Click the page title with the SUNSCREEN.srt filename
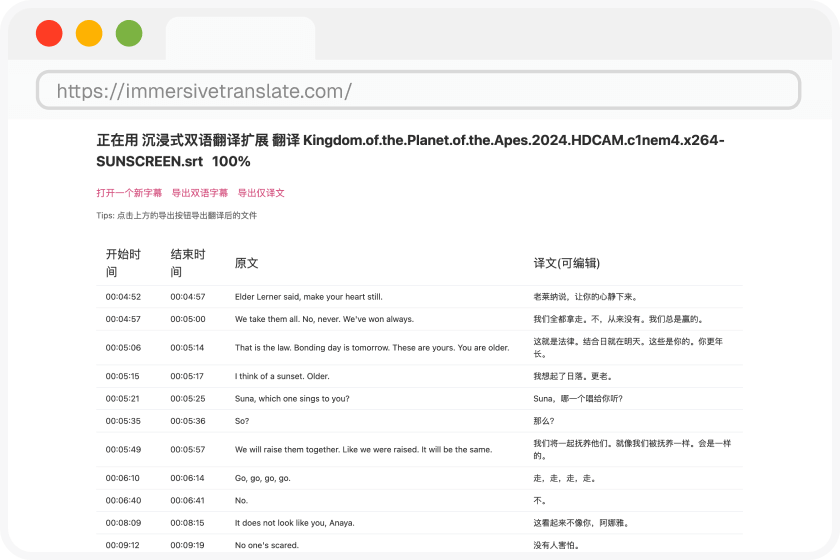Screen dimensions: 840x560 410,150
